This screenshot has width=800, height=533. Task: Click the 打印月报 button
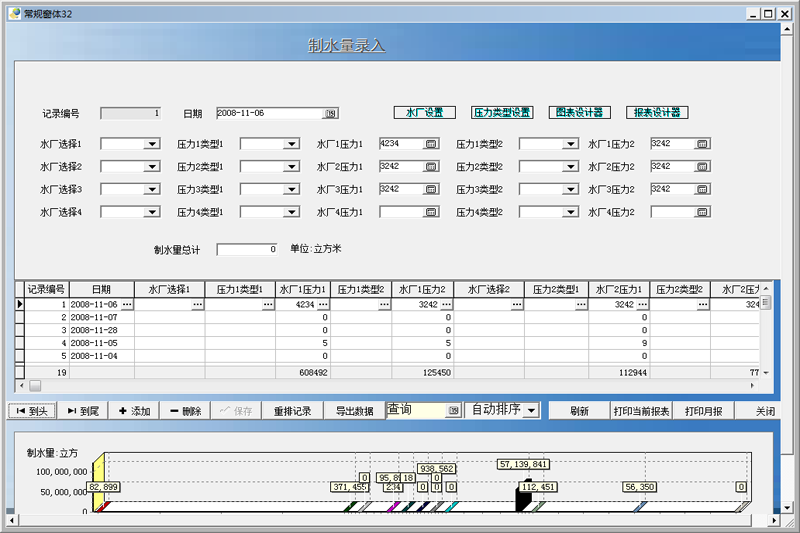[x=704, y=411]
